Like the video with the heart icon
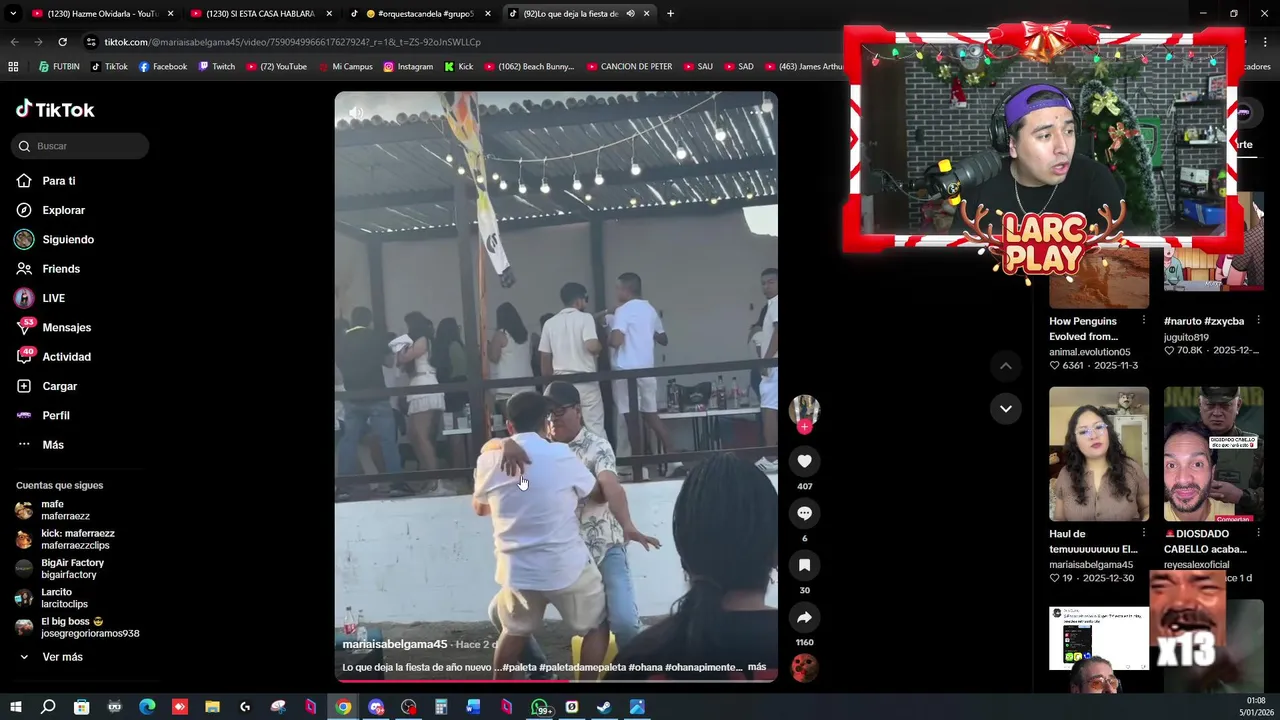The width and height of the screenshot is (1280, 720). [x=804, y=461]
